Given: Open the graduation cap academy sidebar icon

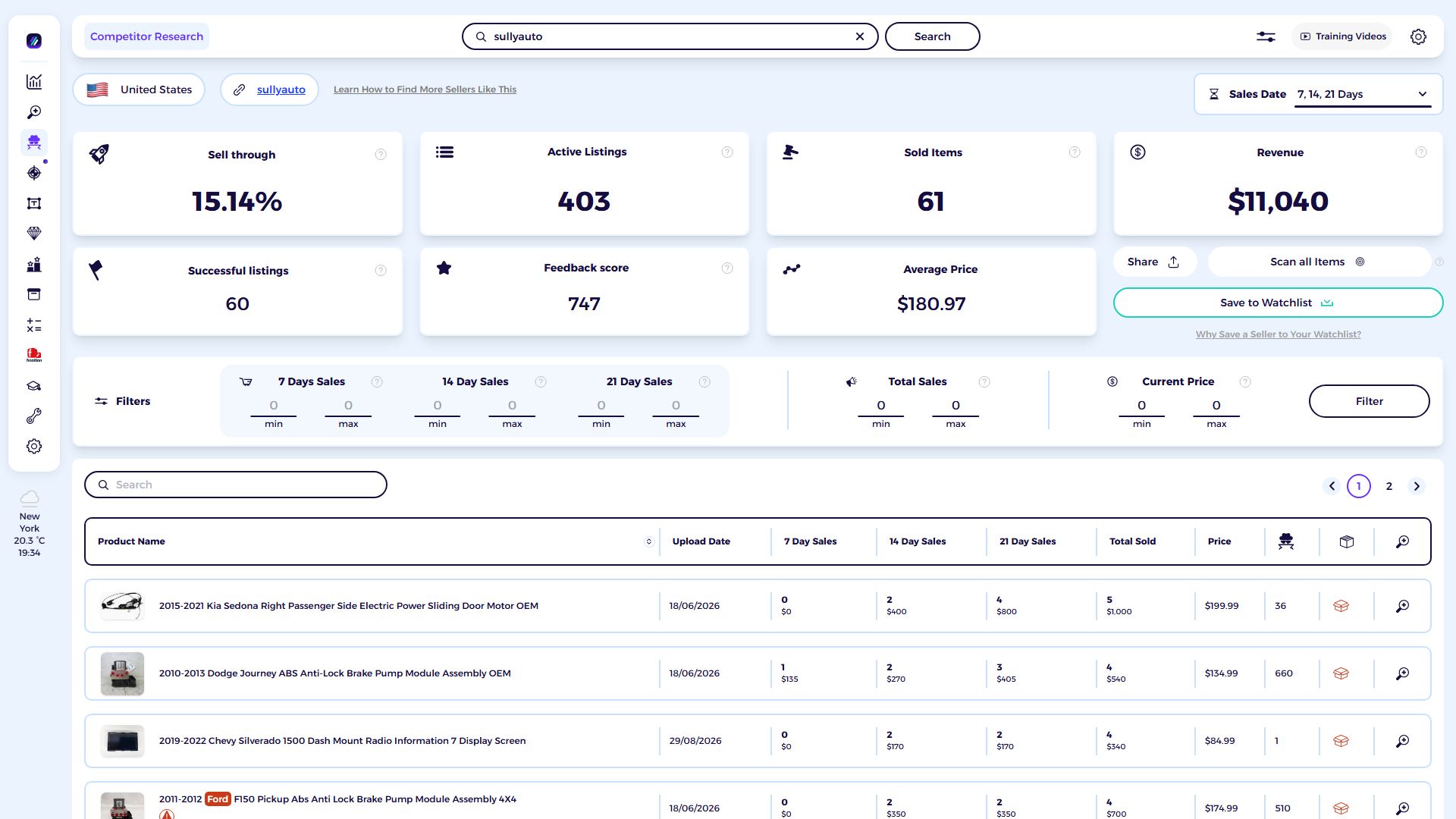Looking at the screenshot, I should pos(34,386).
